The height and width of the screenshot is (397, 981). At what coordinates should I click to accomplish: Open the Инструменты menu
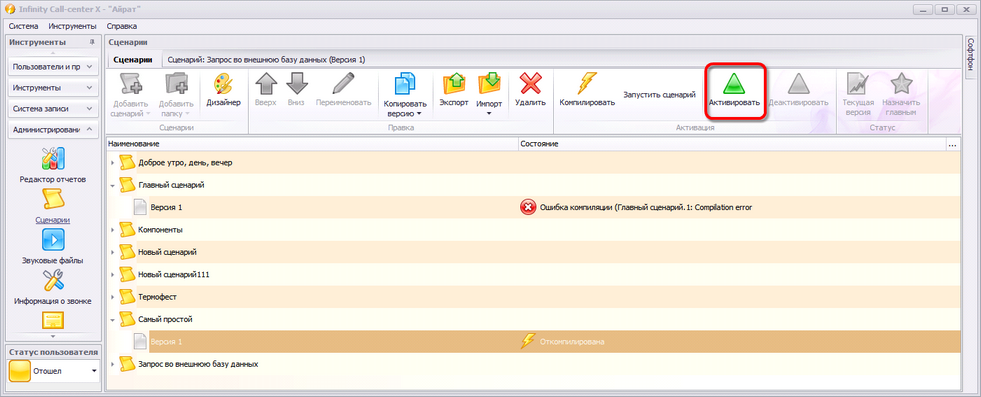click(73, 26)
